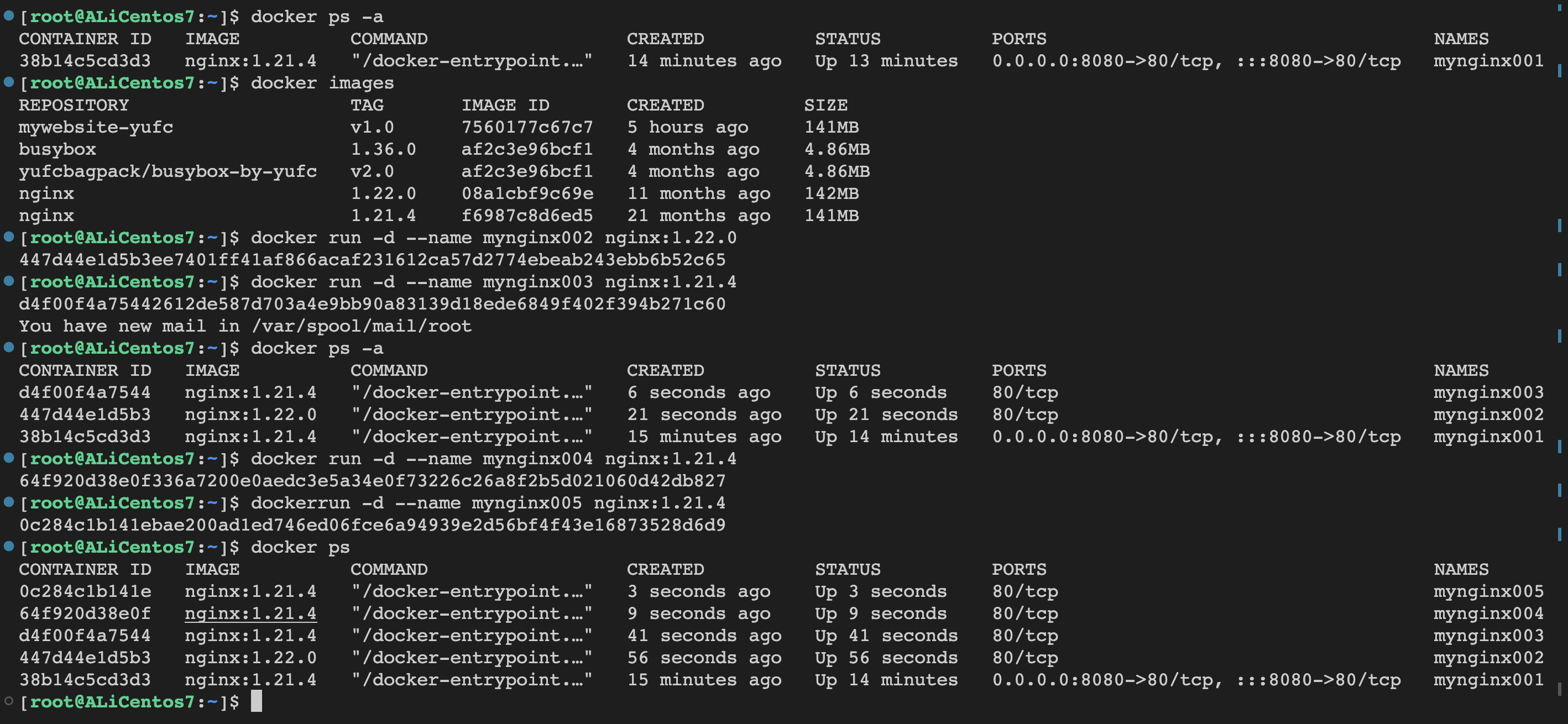
Task: Click the mywebsite-yufc repository name
Action: click(96, 127)
